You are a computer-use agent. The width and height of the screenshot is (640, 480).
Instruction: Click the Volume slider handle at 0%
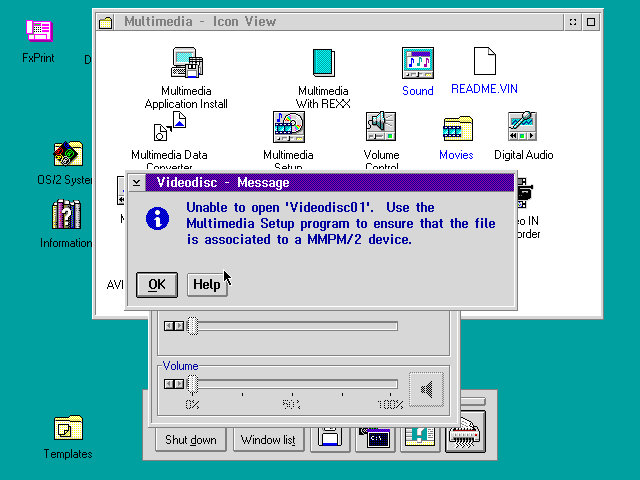pos(193,384)
